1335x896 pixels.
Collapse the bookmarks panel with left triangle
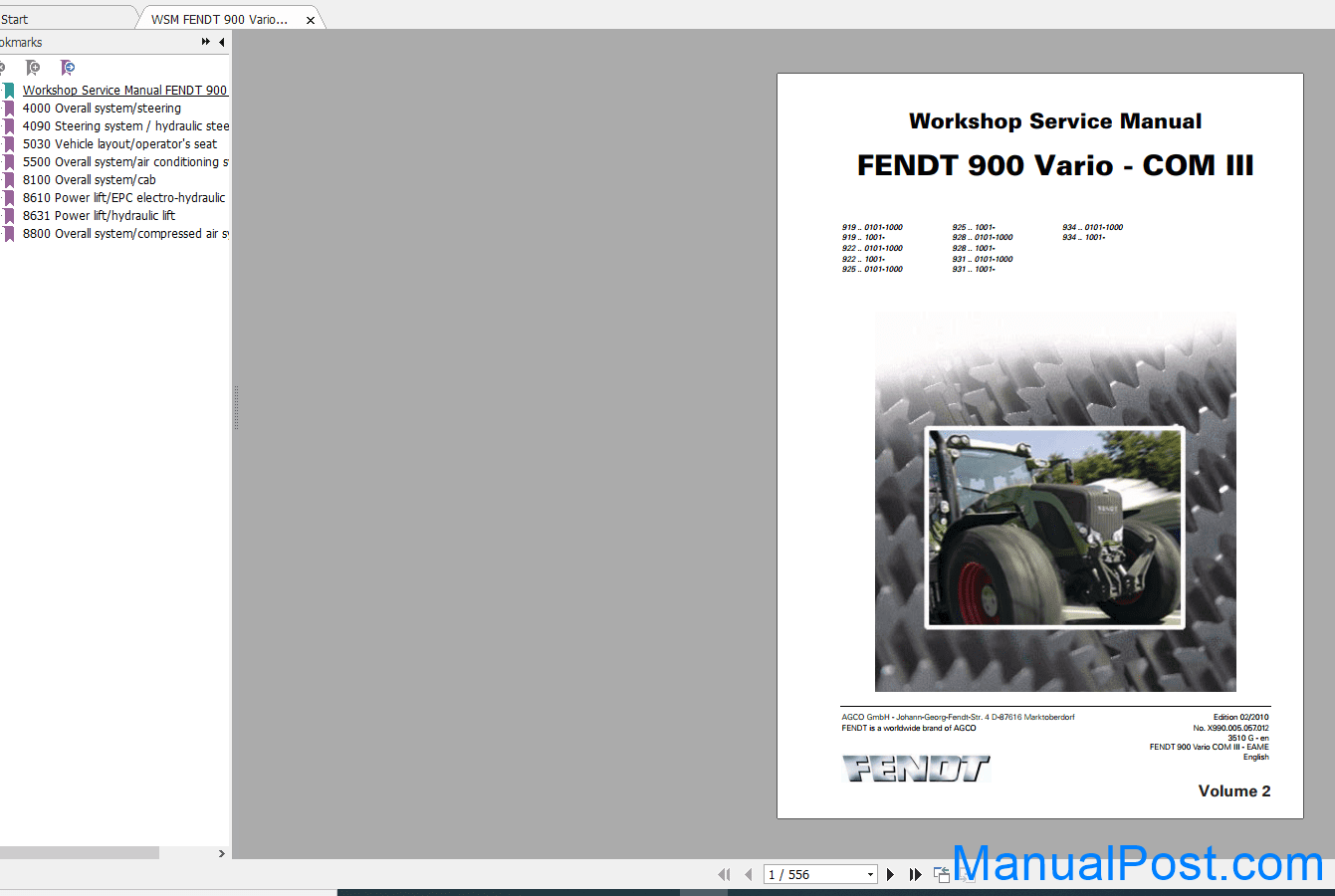click(222, 42)
